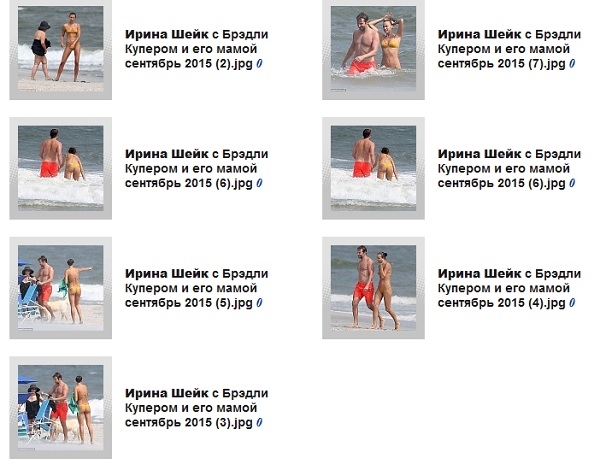Open comment count 0 beside (2).jpg
Image resolution: width=600 pixels, height=470 pixels.
(x=259, y=64)
